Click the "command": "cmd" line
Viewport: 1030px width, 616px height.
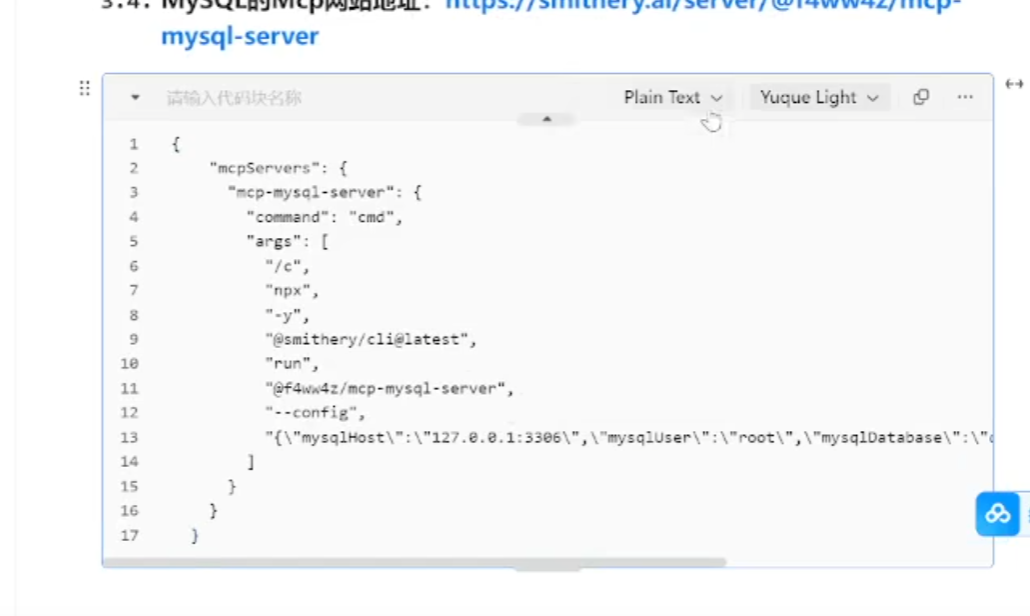pyautogui.click(x=324, y=217)
